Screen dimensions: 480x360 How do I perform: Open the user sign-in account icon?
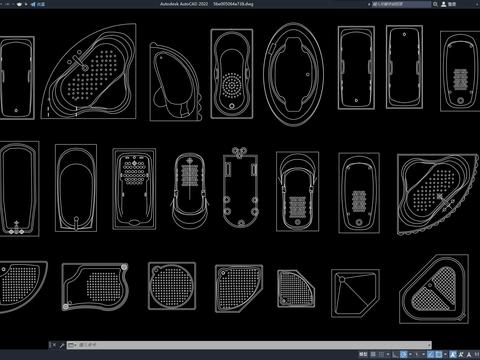(x=444, y=4)
